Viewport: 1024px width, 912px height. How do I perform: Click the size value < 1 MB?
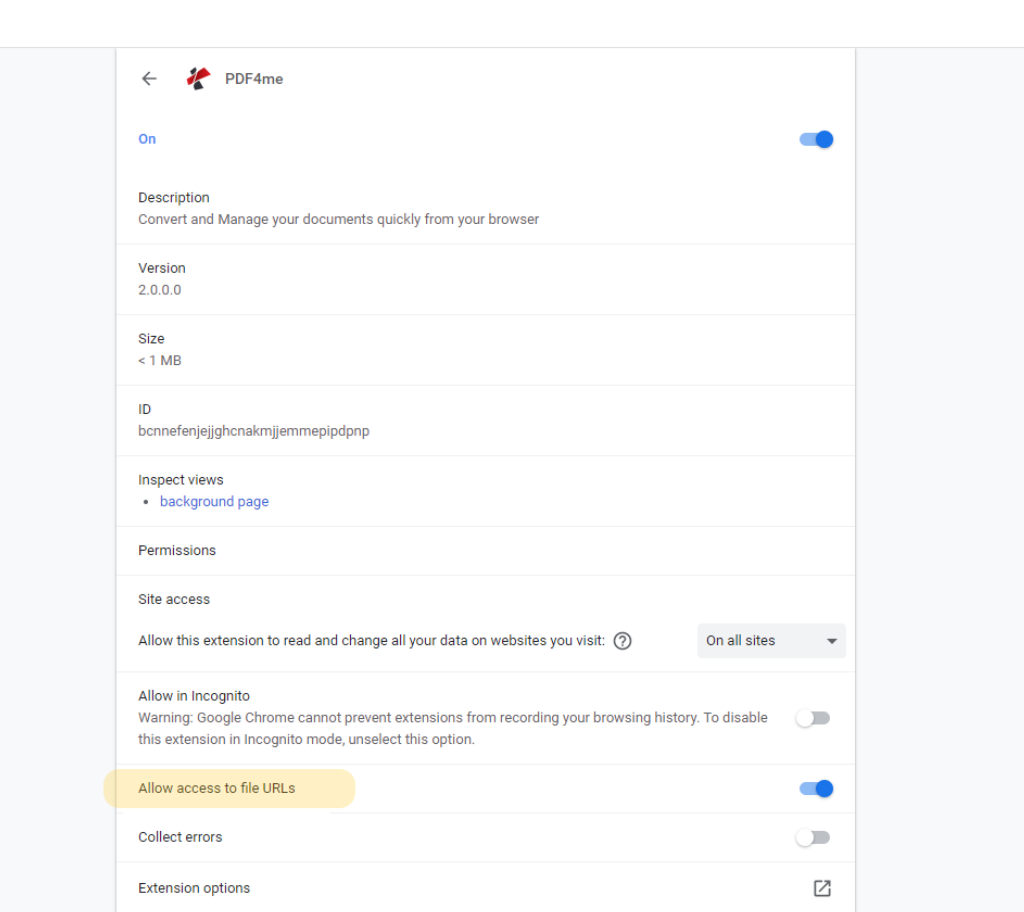click(159, 361)
